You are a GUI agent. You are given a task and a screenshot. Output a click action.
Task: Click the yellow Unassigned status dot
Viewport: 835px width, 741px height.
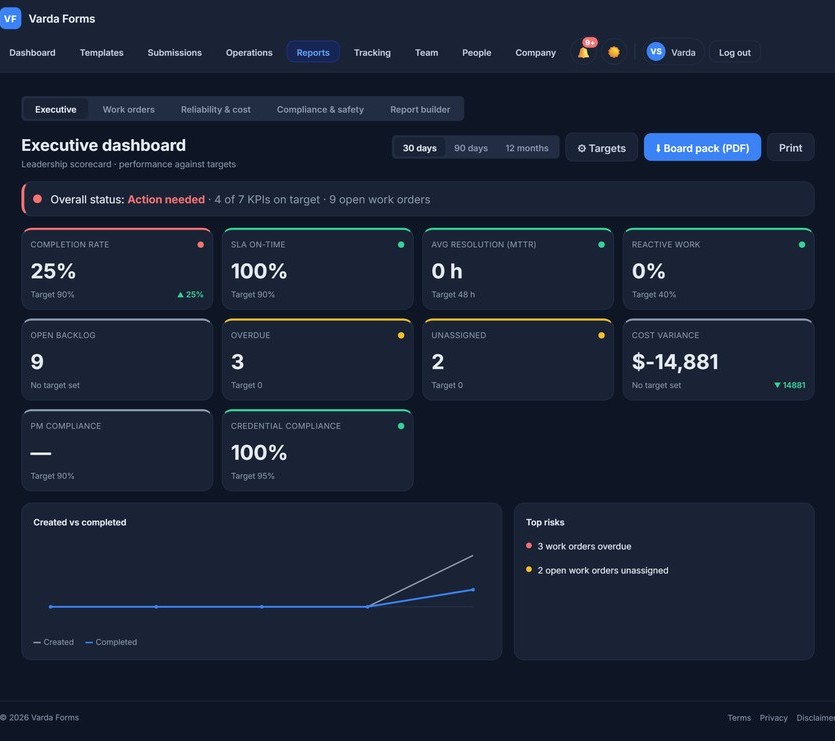601,335
